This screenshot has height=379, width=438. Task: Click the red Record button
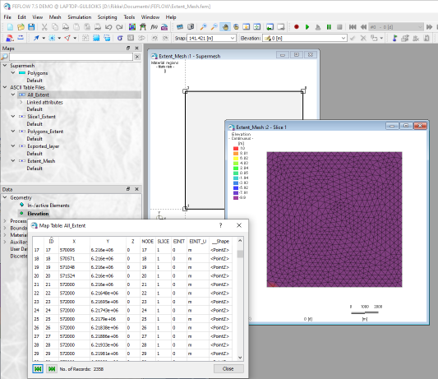coord(296,27)
